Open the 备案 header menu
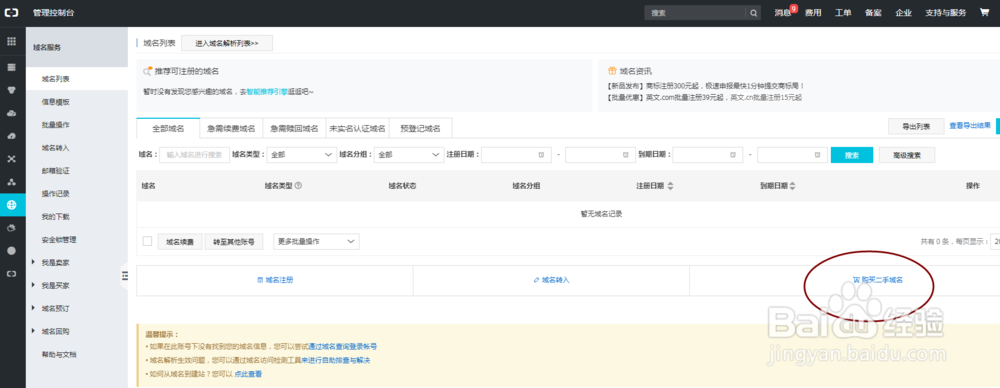The width and height of the screenshot is (1000, 388). click(873, 13)
